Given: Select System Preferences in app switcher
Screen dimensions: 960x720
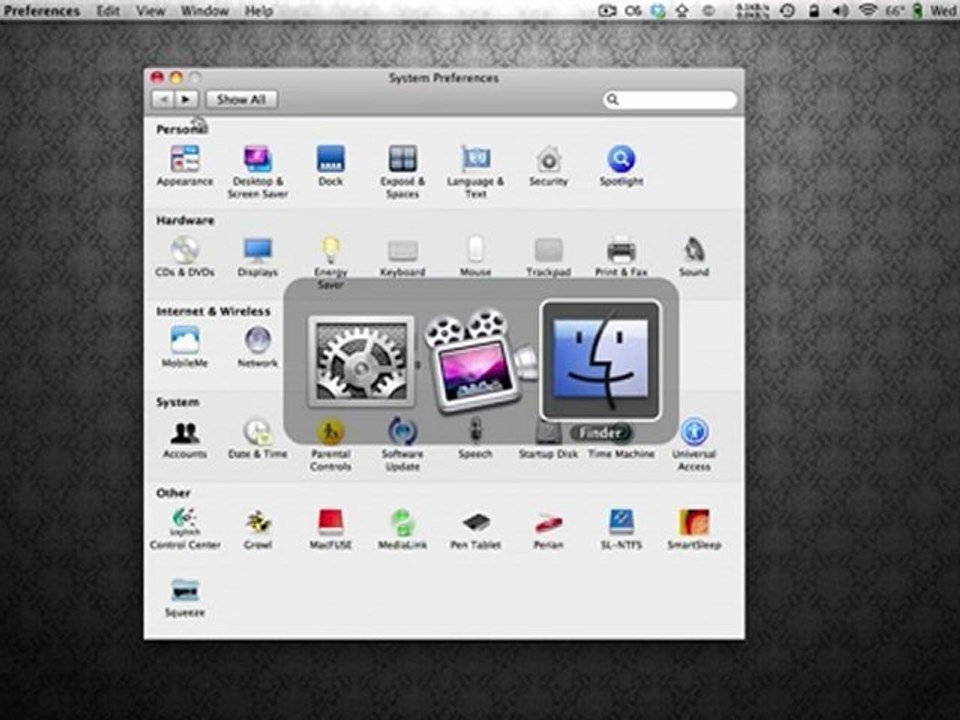Looking at the screenshot, I should (x=361, y=361).
